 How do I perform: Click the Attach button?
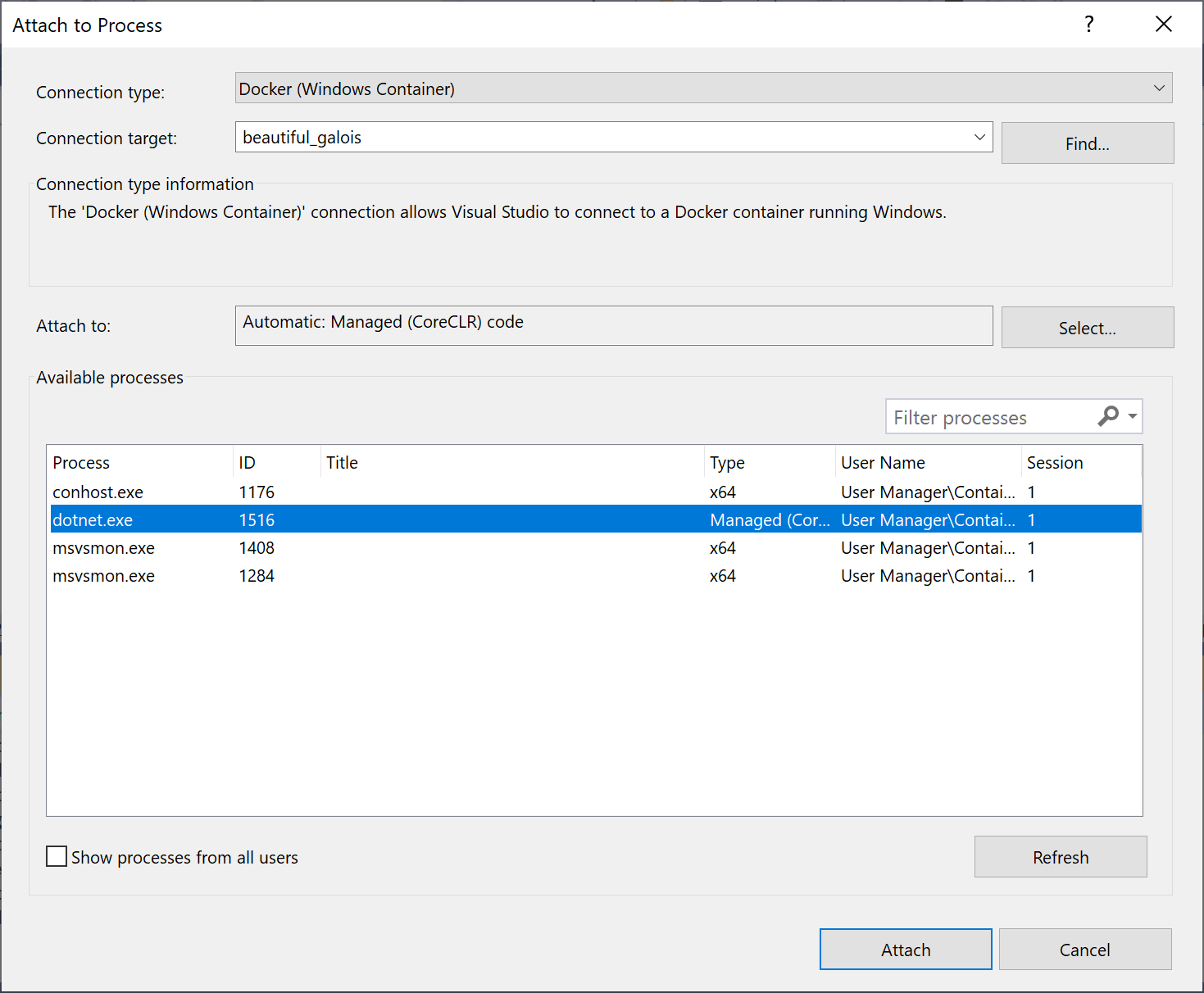tap(905, 949)
